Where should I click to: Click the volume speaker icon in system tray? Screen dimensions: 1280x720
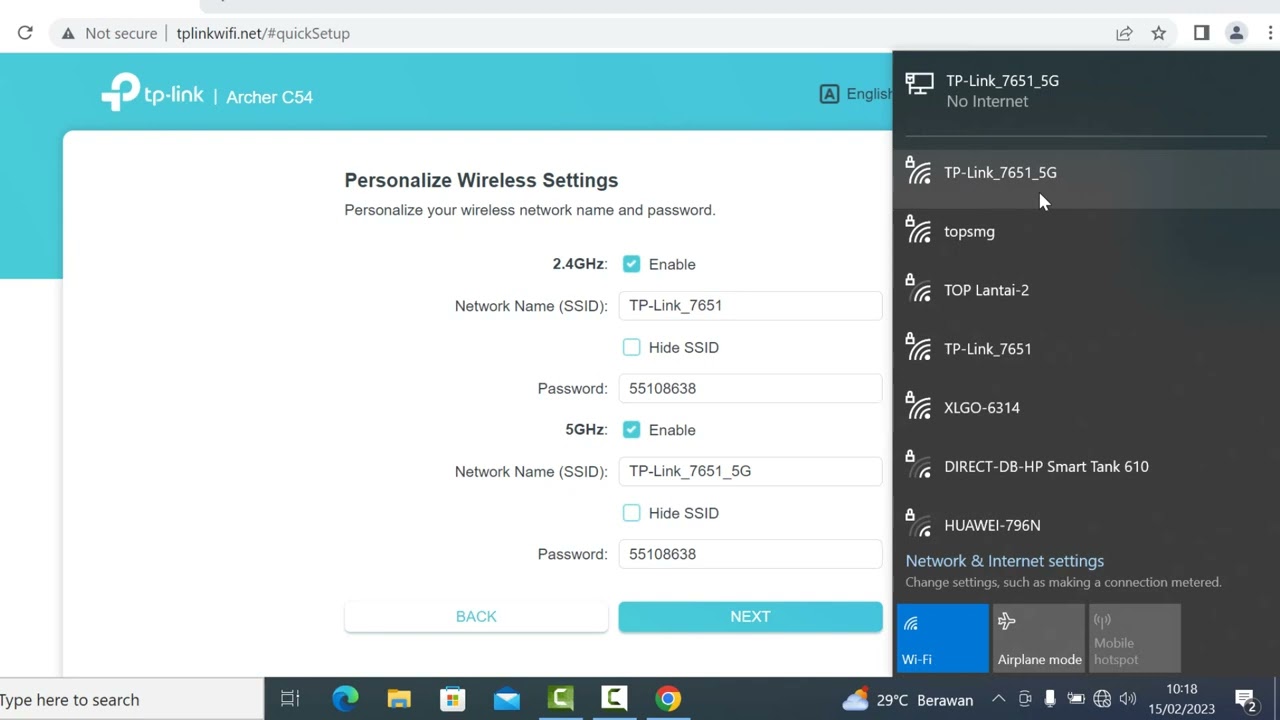coord(1128,700)
